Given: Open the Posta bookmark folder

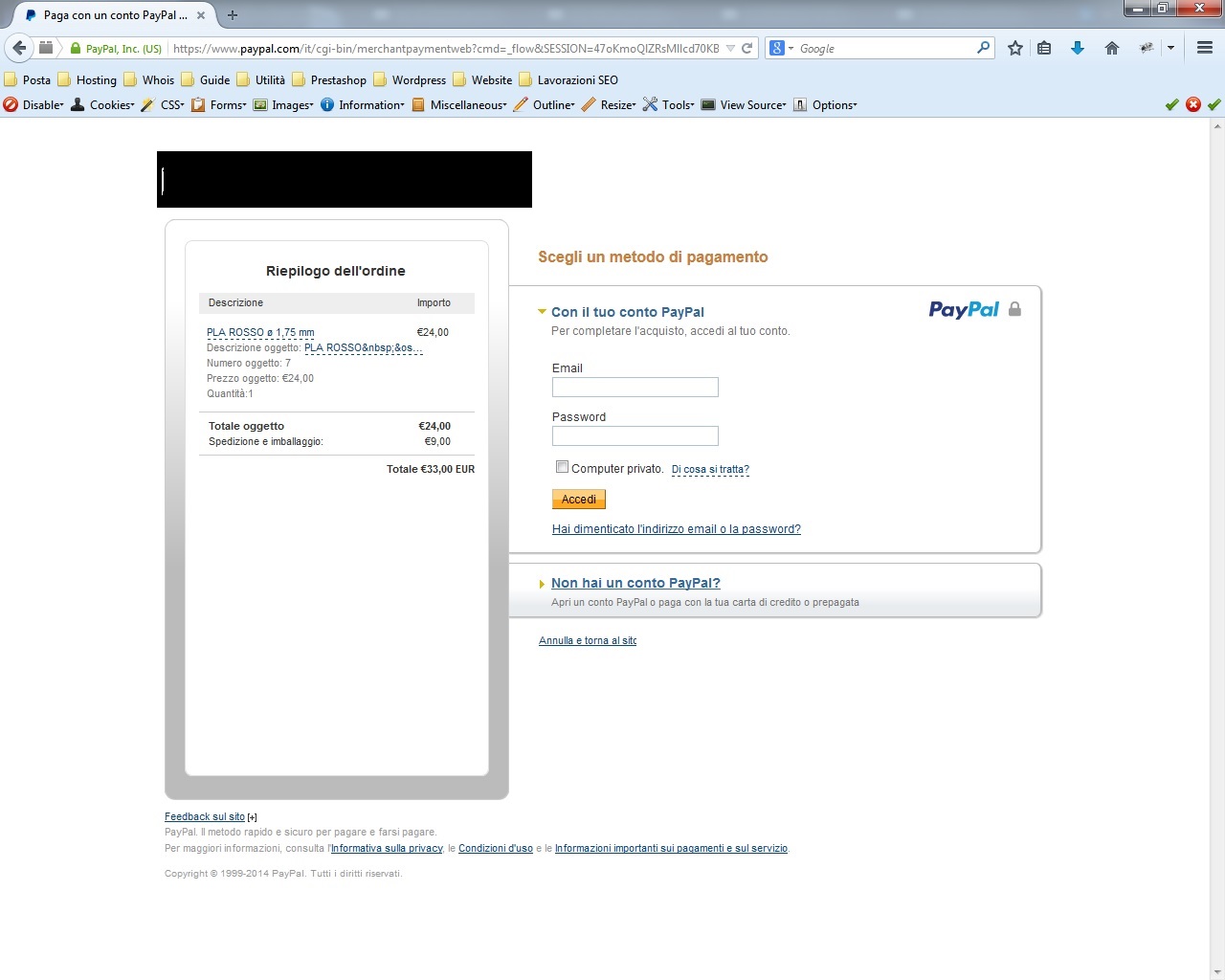Looking at the screenshot, I should click(28, 79).
